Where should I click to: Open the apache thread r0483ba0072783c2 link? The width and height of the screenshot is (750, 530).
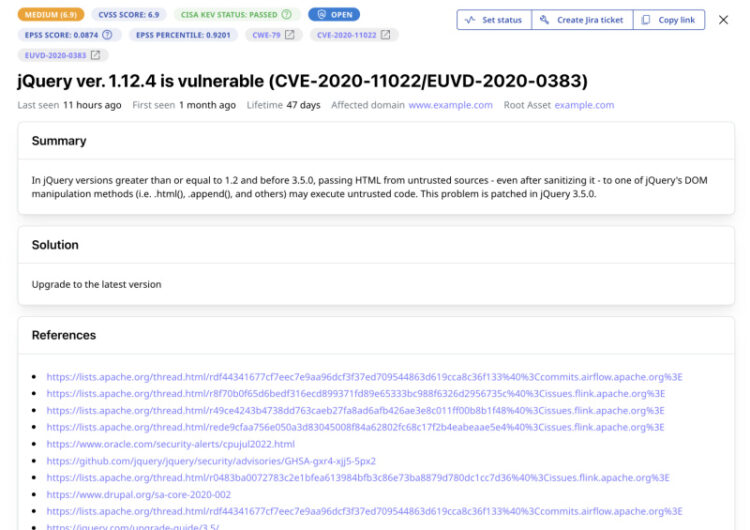358,477
